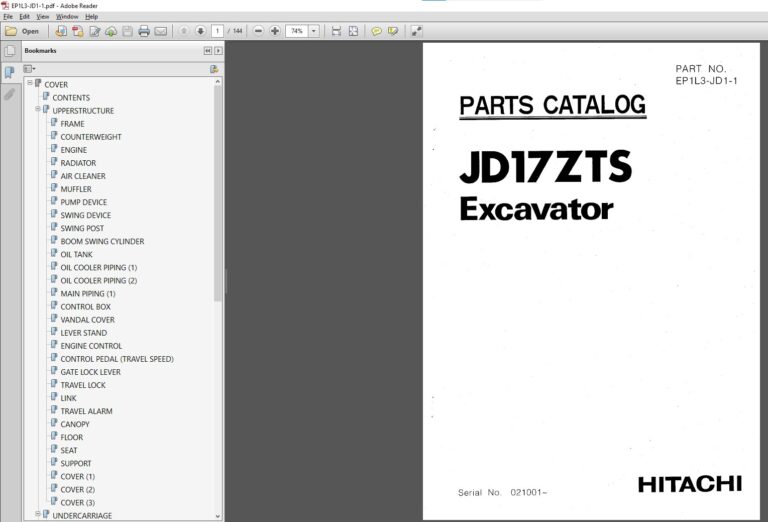Open the SWING POST bookmark
Screen dimensions: 768x522
(82, 228)
